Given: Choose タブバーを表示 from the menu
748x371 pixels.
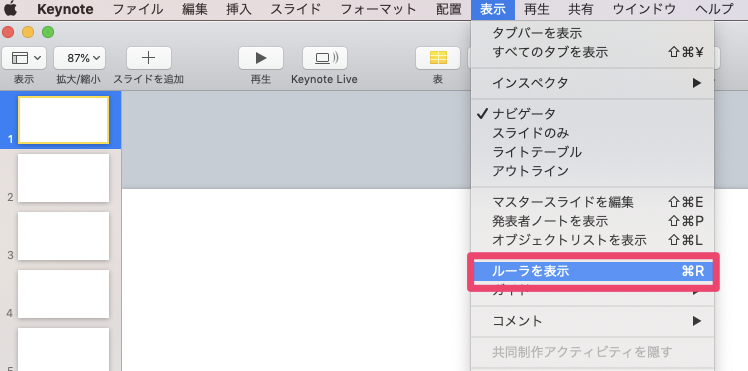Looking at the screenshot, I should tap(592, 33).
